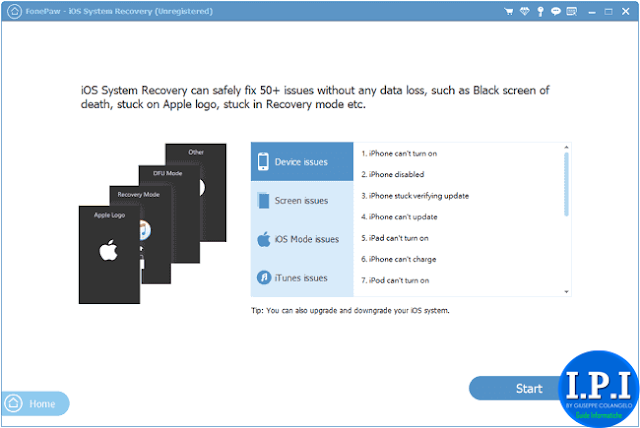Open the register key icon

click(x=540, y=11)
